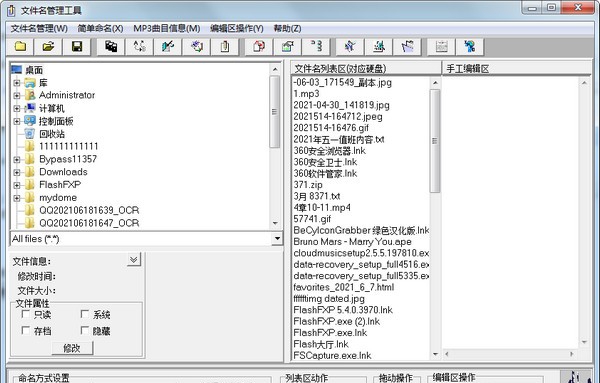This screenshot has height=383, width=600.
Task: Click the file list scrollbar thumb
Action: 435,141
